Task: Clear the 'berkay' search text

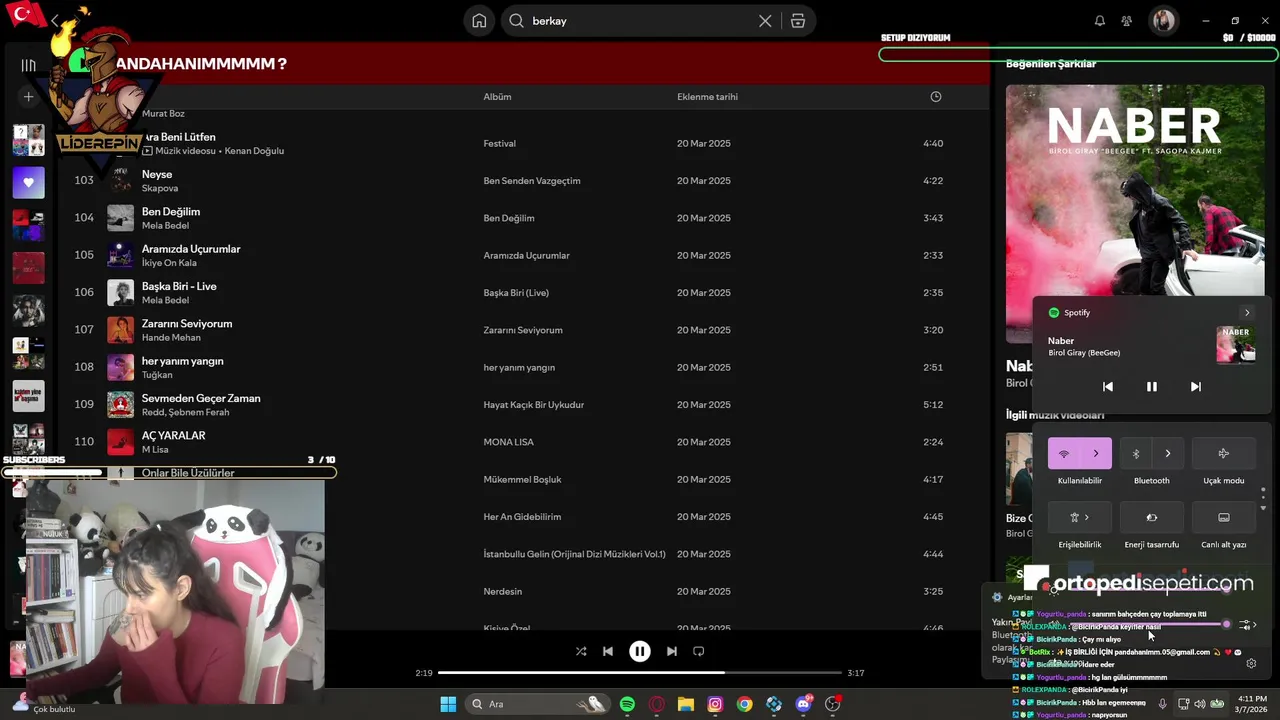Action: 765,21
